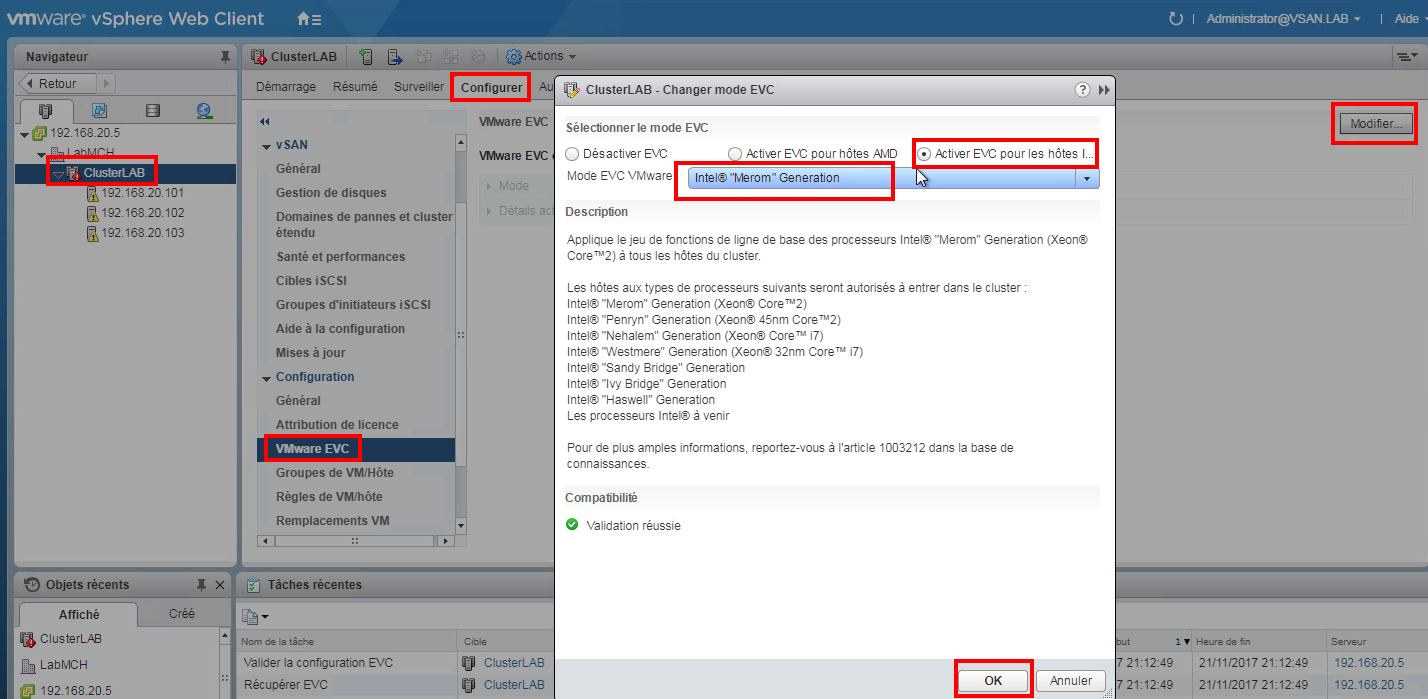
Task: Open Gestion de disques settings
Action: (331, 193)
